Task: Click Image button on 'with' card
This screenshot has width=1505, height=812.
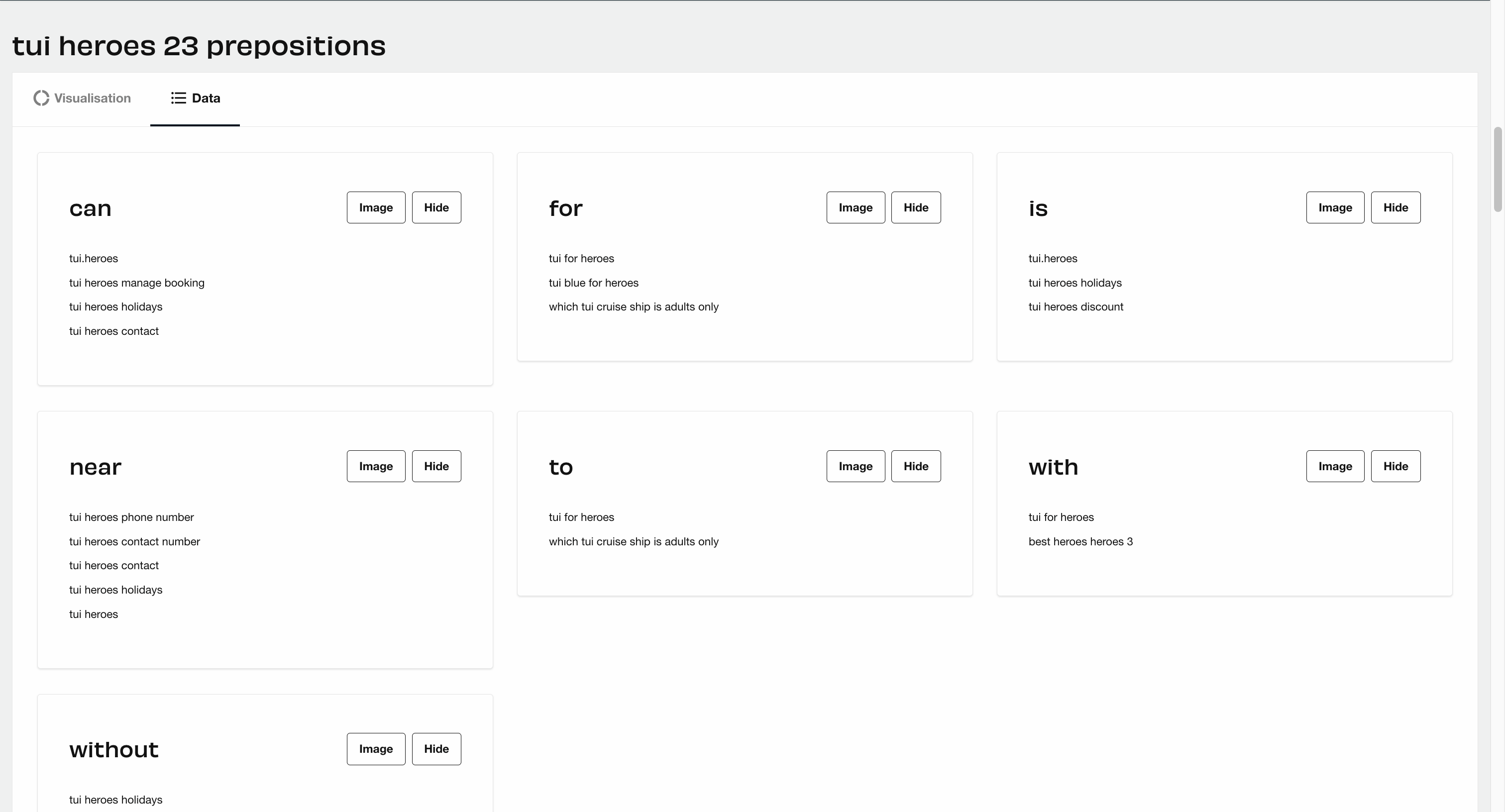Action: (1335, 466)
